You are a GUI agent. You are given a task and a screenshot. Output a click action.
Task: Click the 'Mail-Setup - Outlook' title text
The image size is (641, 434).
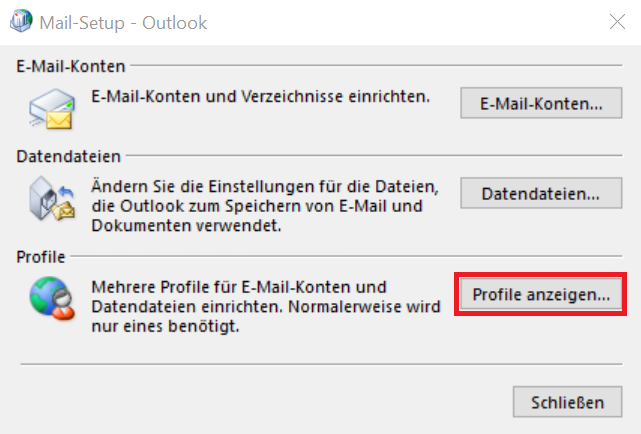tap(125, 21)
